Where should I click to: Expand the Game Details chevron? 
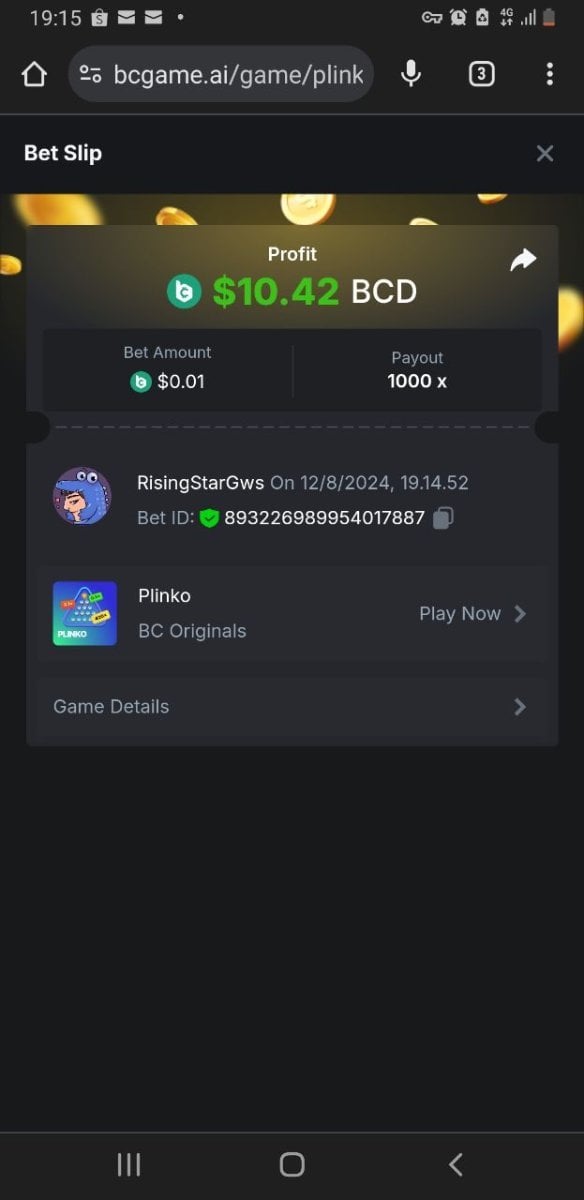tap(520, 706)
